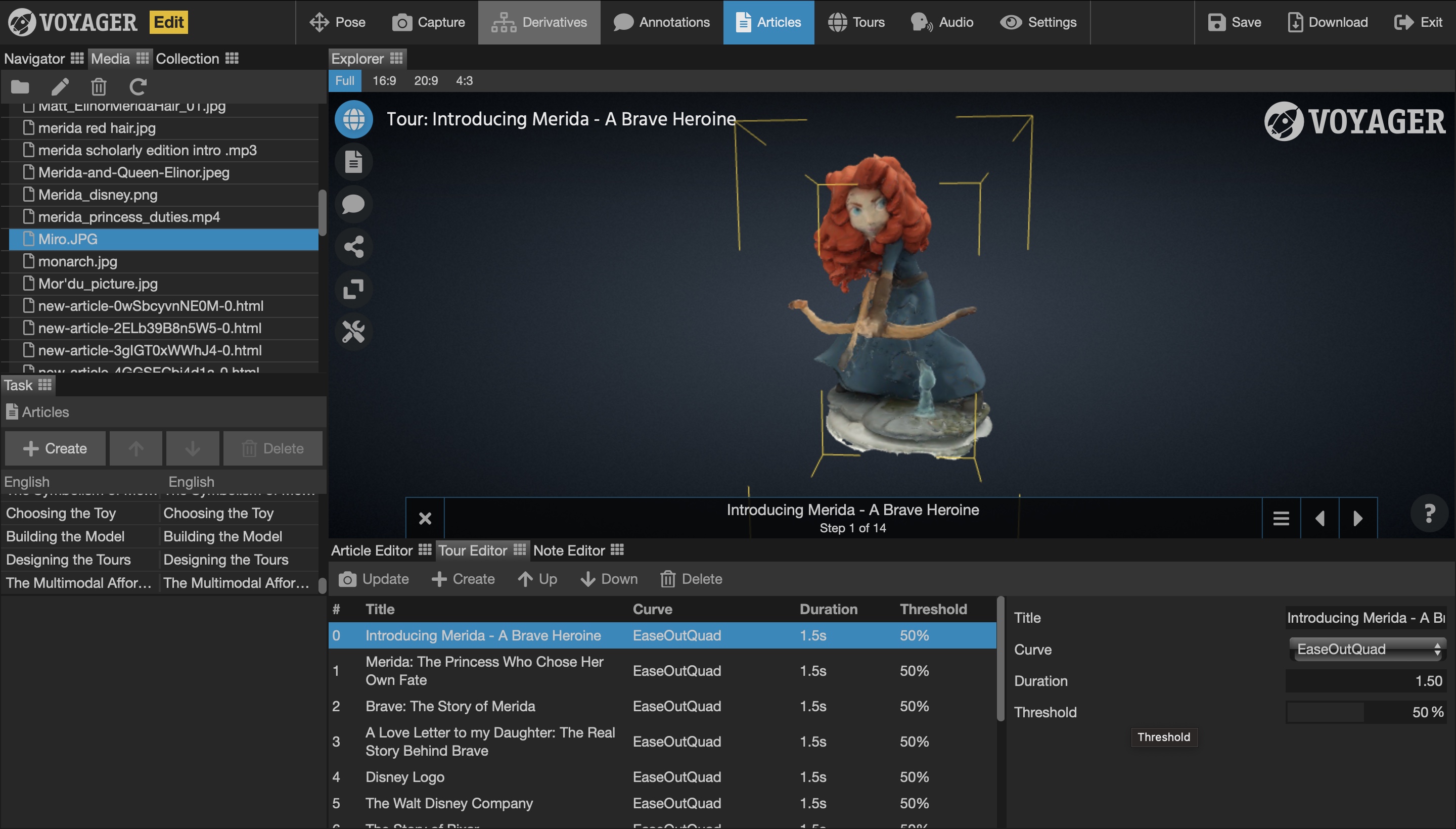Click the Save button
The width and height of the screenshot is (1456, 829).
[x=1235, y=22]
